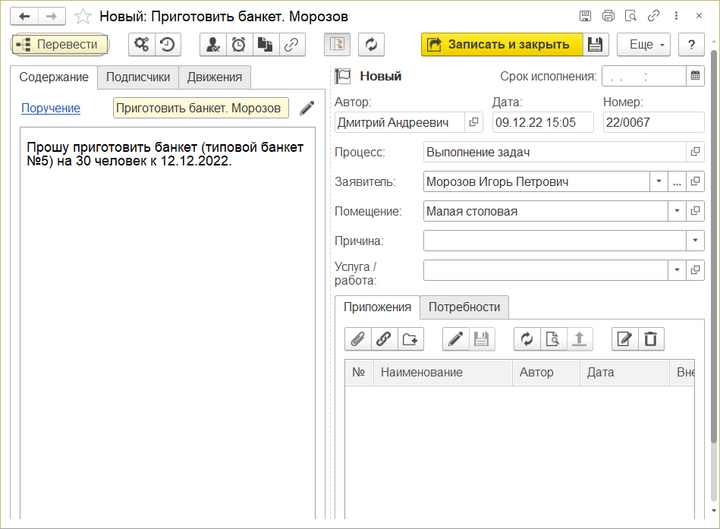720x529 pixels.
Task: Open help with the question mark button
Action: pos(691,45)
